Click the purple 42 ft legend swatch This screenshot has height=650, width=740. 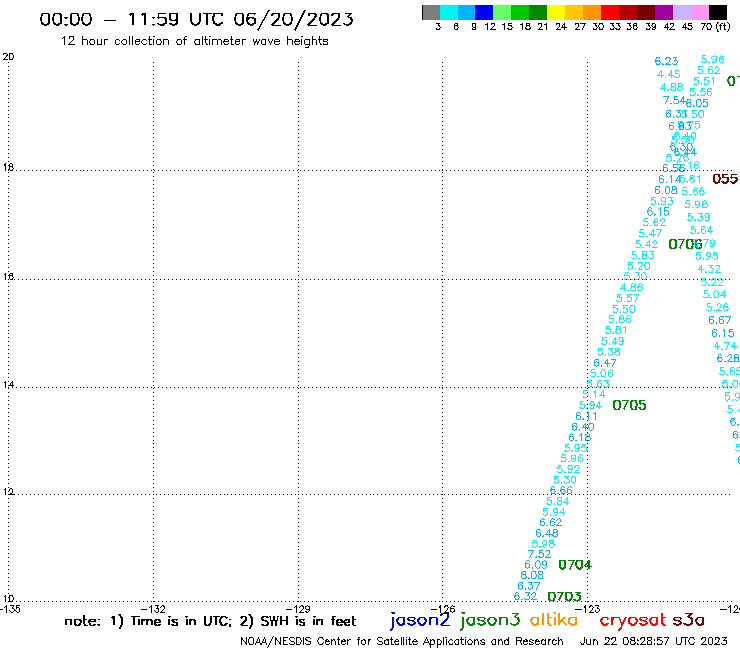(x=664, y=12)
